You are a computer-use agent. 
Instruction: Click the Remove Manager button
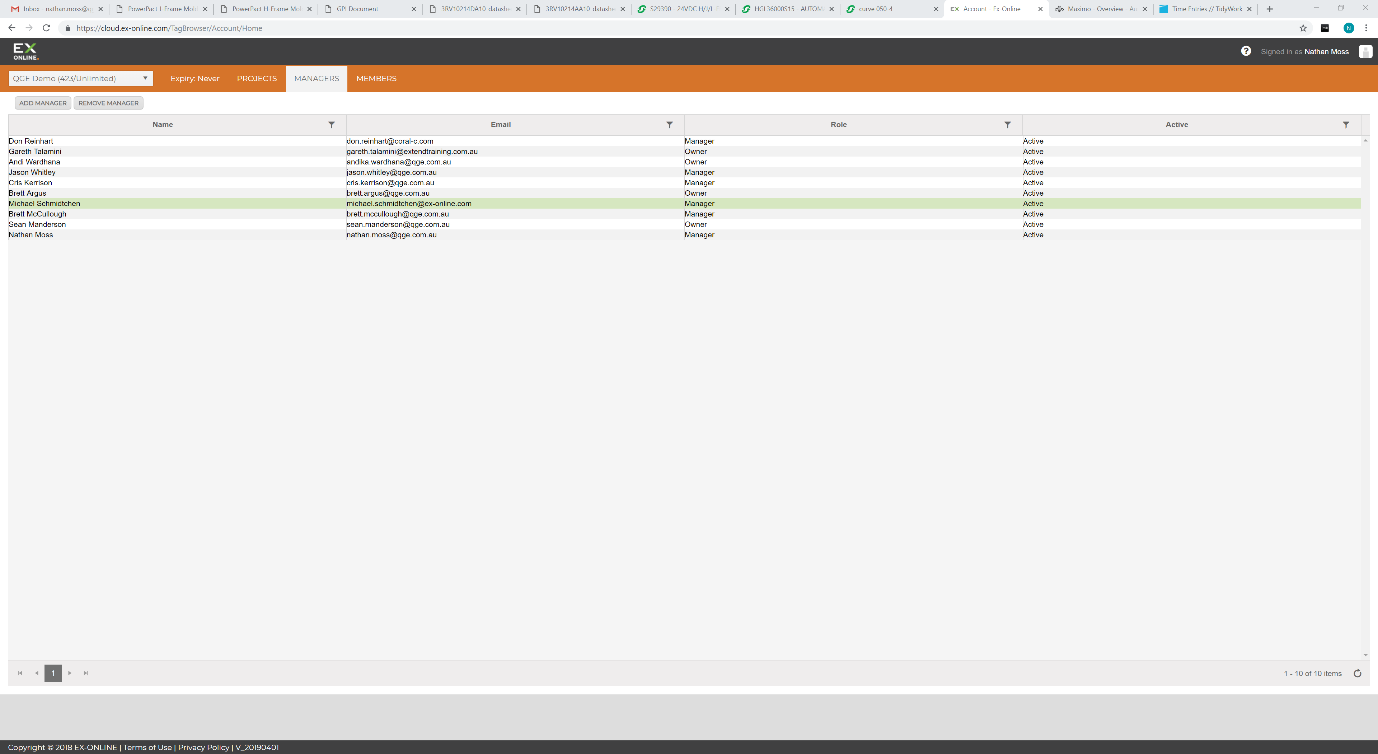109,103
